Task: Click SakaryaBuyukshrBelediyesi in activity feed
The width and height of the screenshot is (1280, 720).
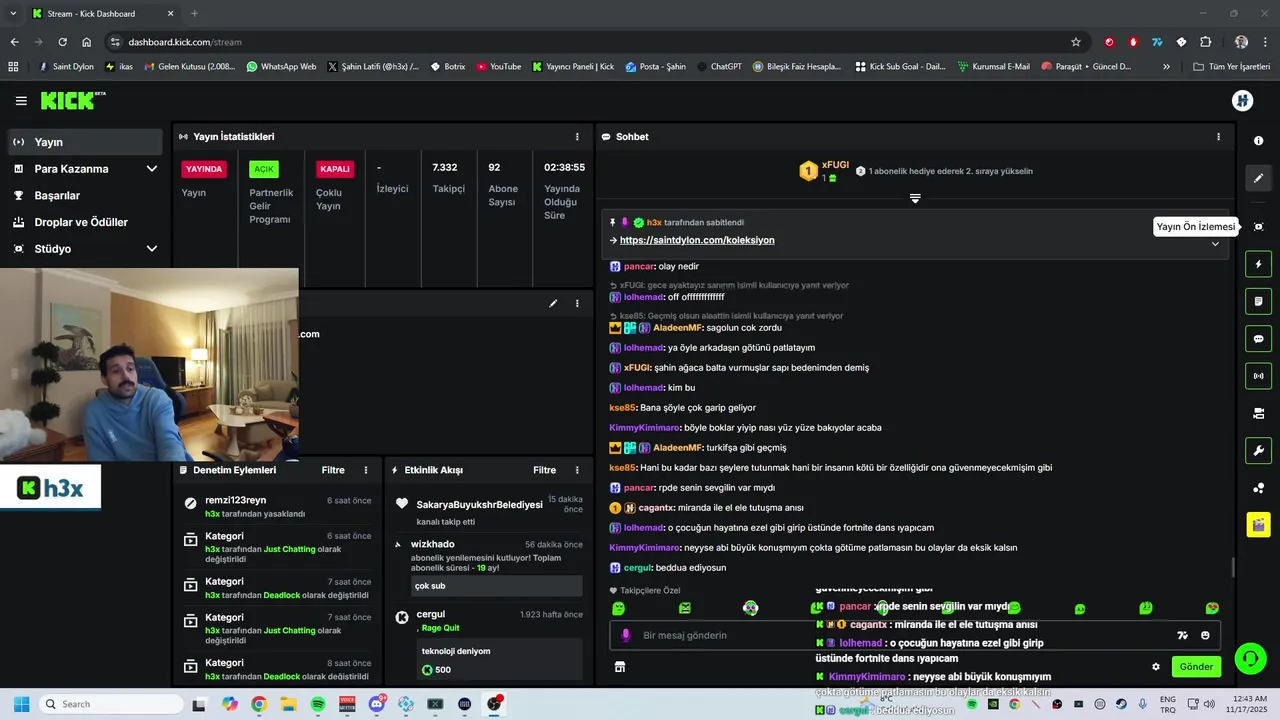Action: coord(479,505)
